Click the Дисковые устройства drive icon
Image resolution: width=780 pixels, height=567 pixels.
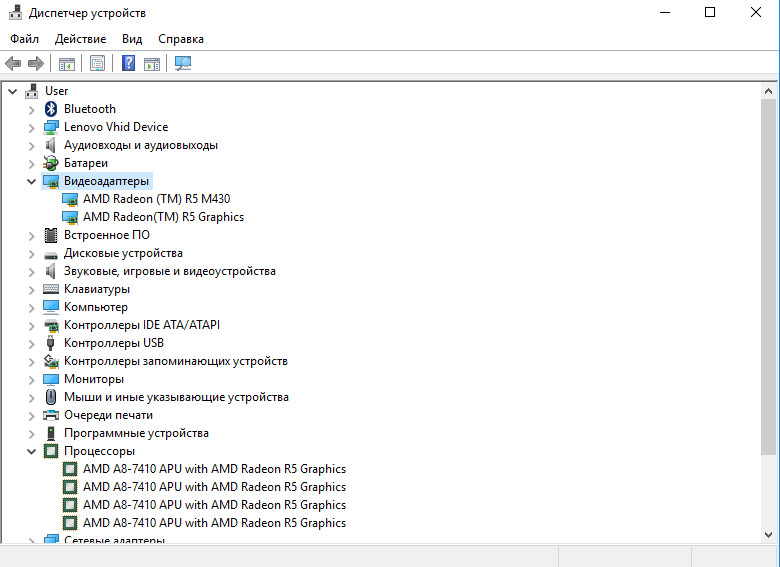[51, 255]
